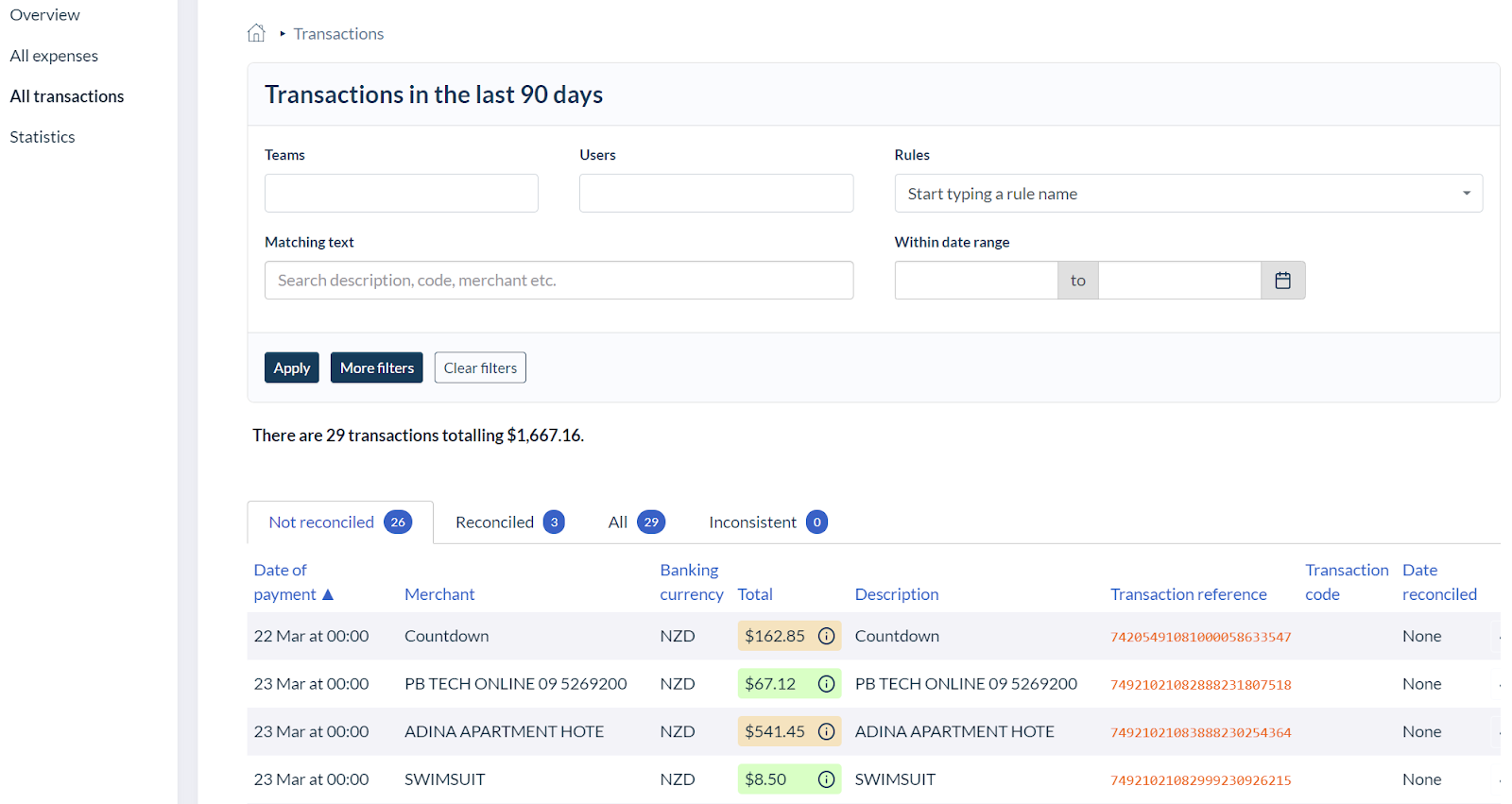
Task: Open Statistics in sidebar
Action: click(43, 137)
